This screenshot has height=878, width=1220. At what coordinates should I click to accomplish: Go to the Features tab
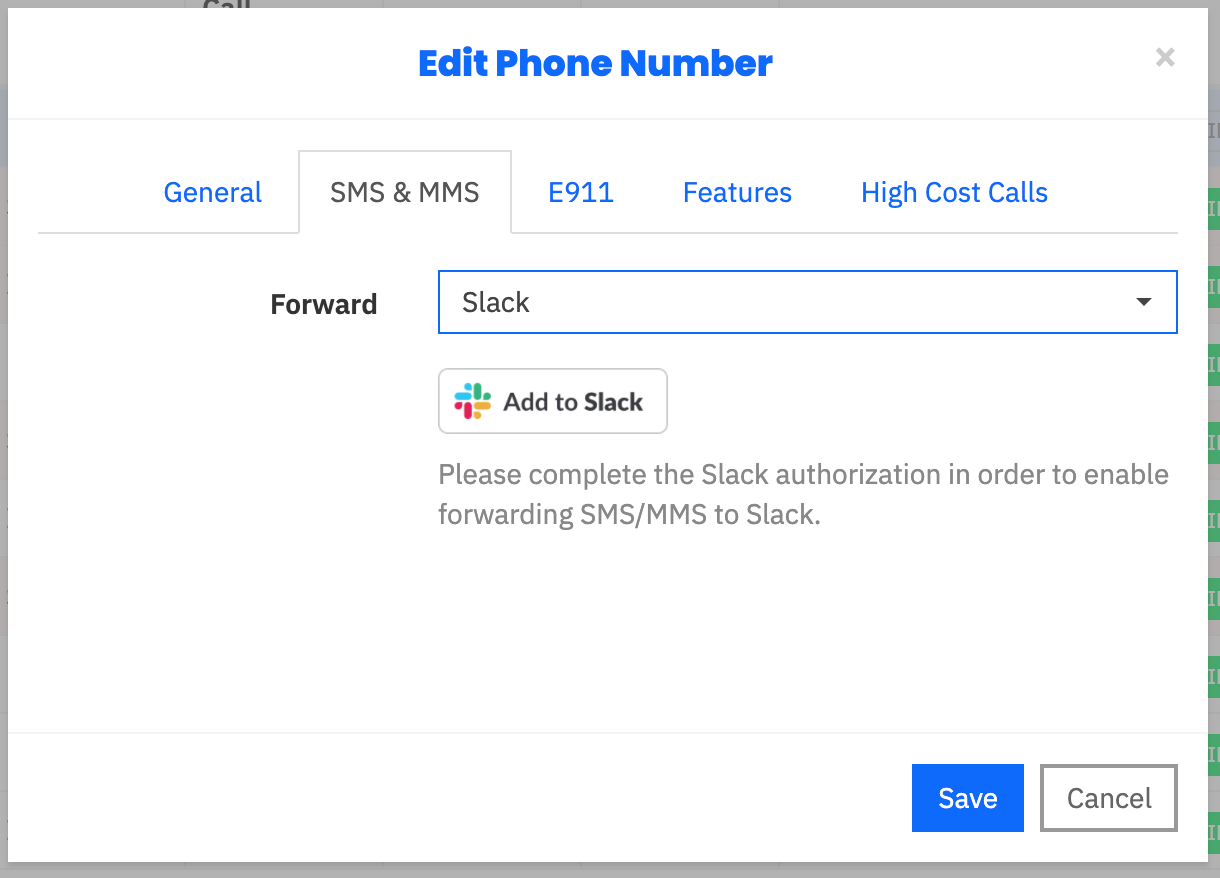tap(737, 192)
